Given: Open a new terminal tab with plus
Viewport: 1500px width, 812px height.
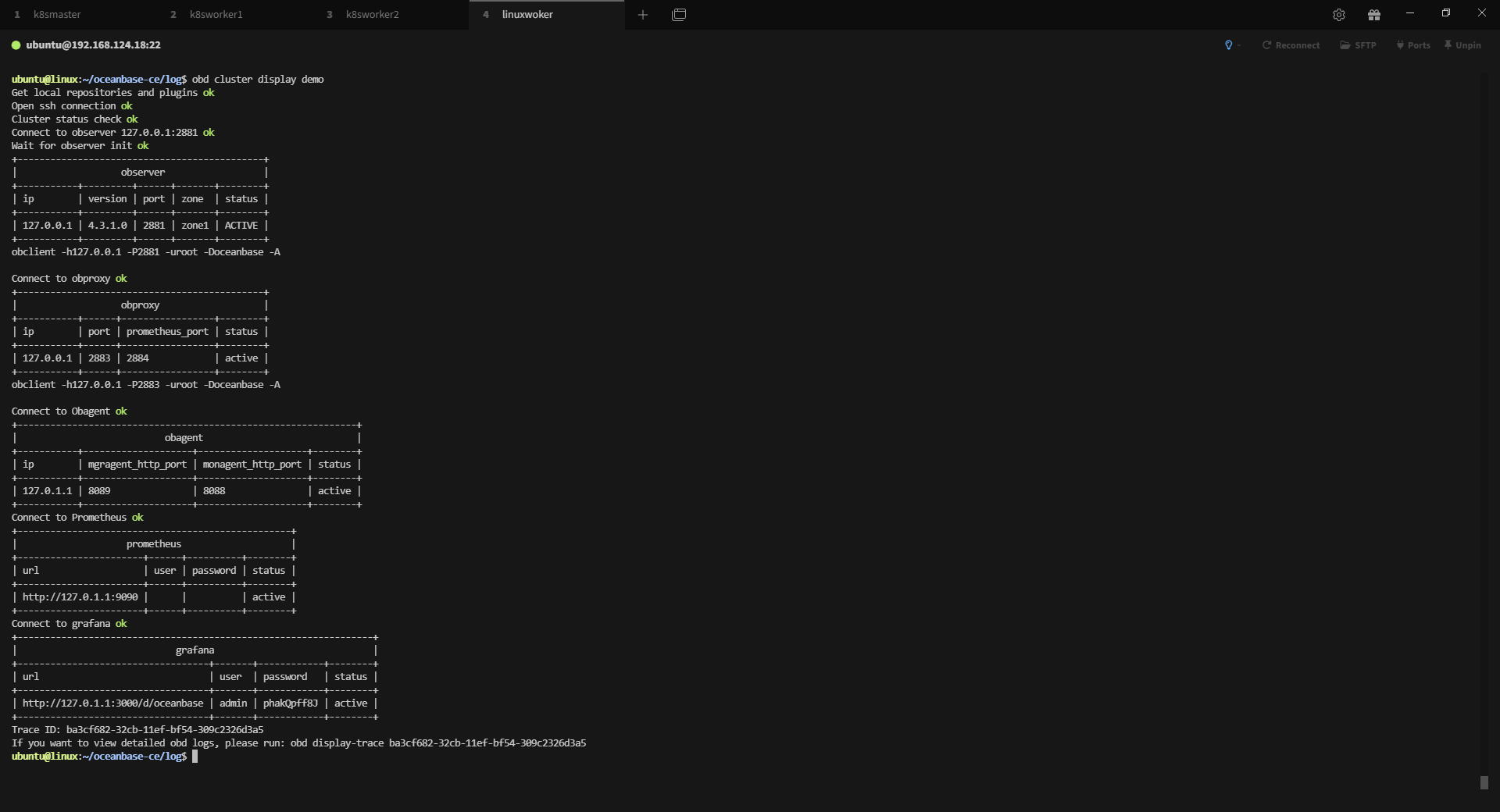Looking at the screenshot, I should pyautogui.click(x=643, y=15).
